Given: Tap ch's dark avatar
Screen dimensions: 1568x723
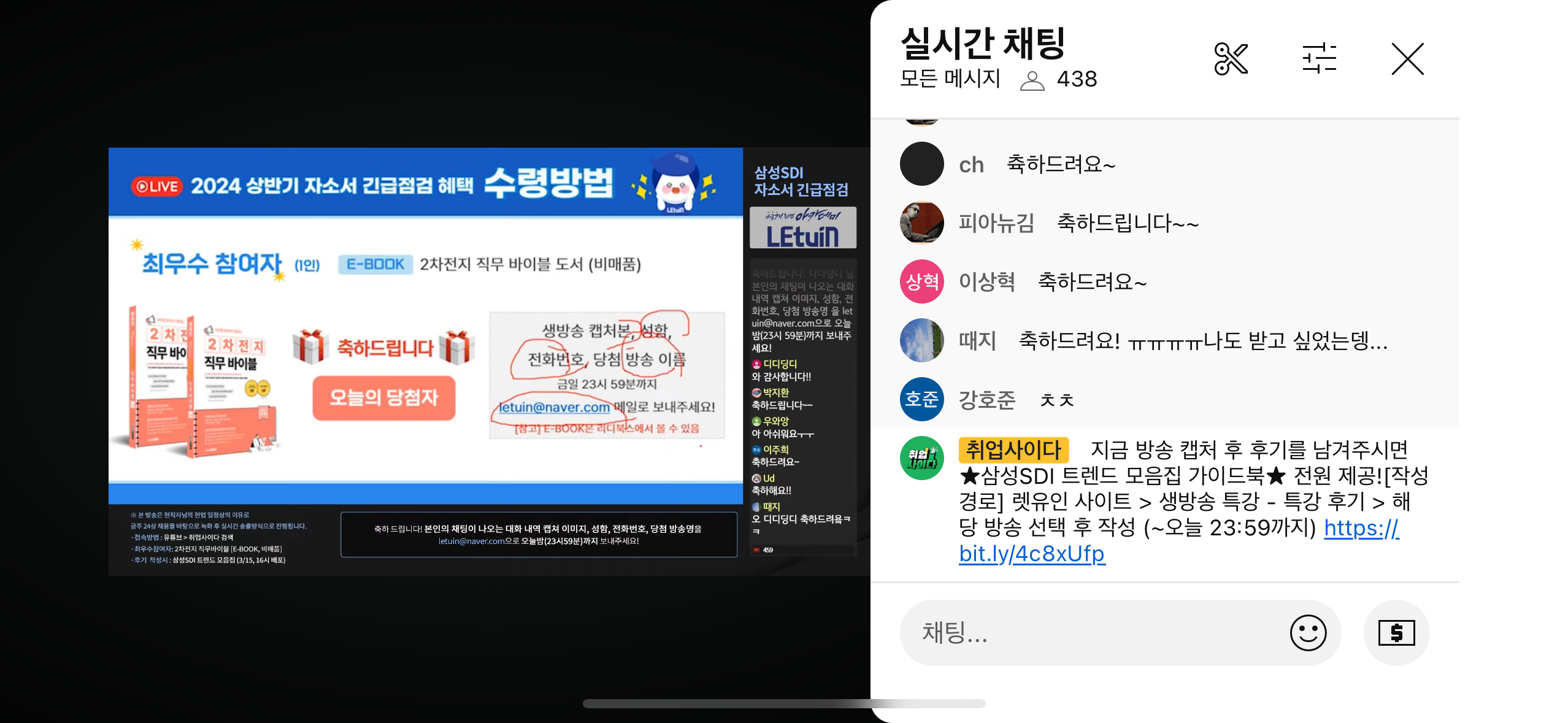Looking at the screenshot, I should (921, 164).
